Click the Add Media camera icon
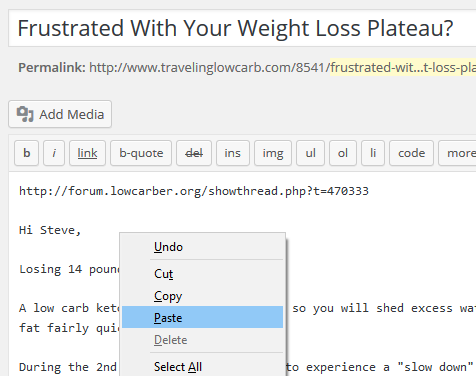 tap(25, 114)
